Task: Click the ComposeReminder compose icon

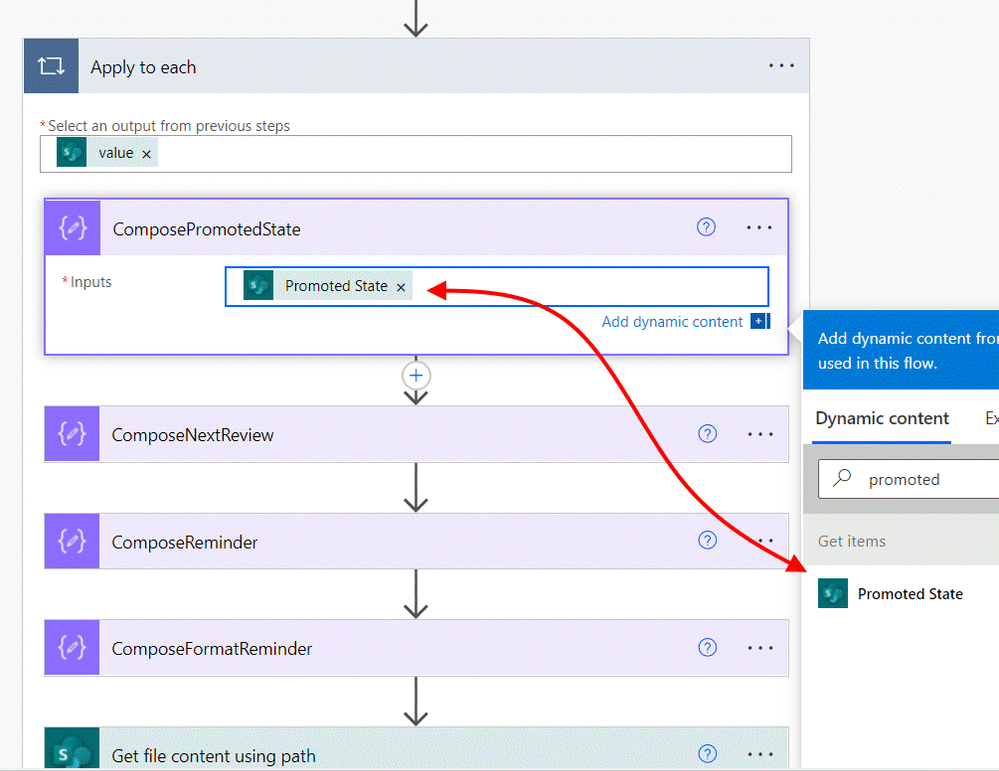Action: (x=72, y=541)
